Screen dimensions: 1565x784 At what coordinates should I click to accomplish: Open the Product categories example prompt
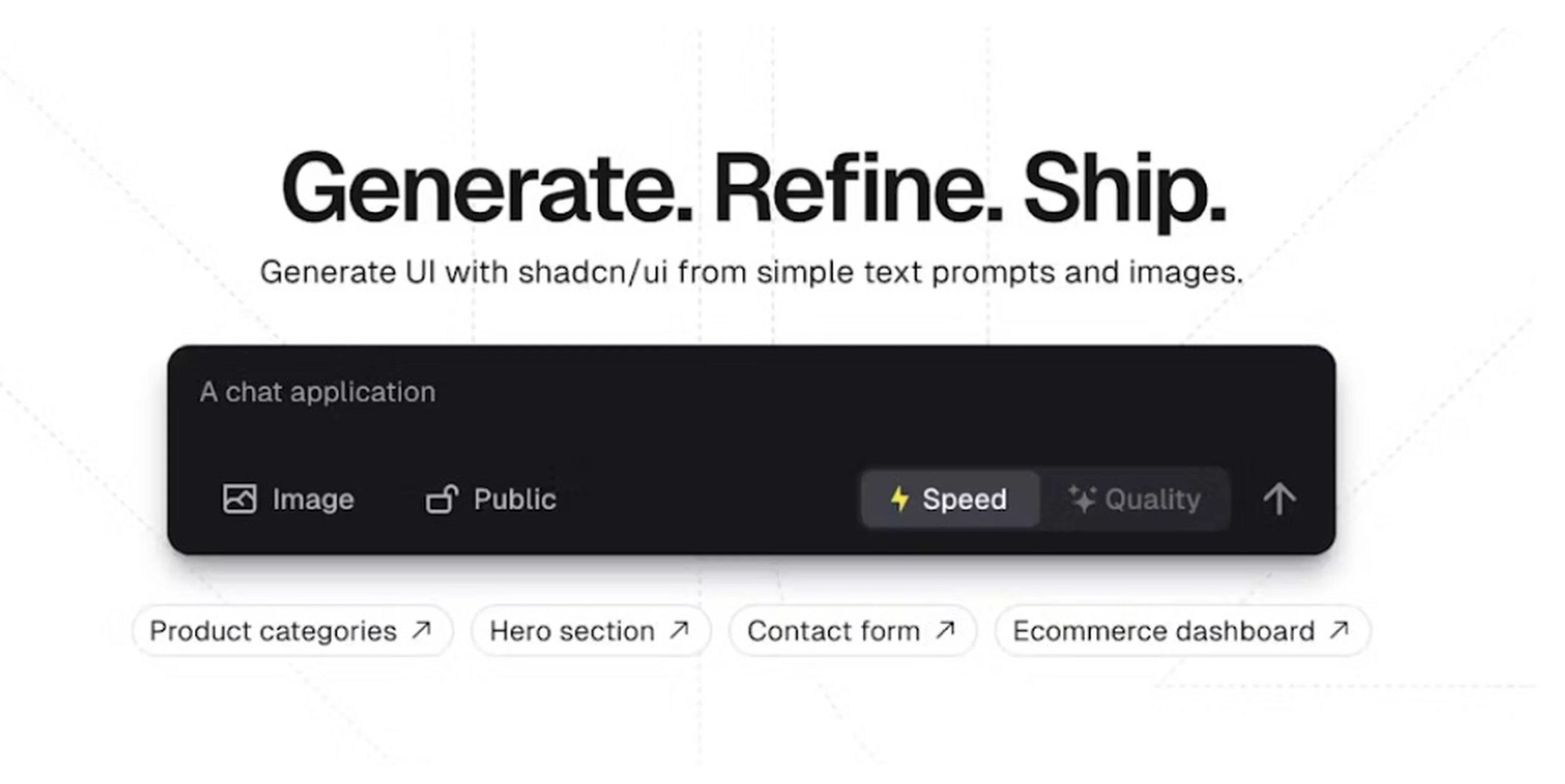(x=274, y=631)
